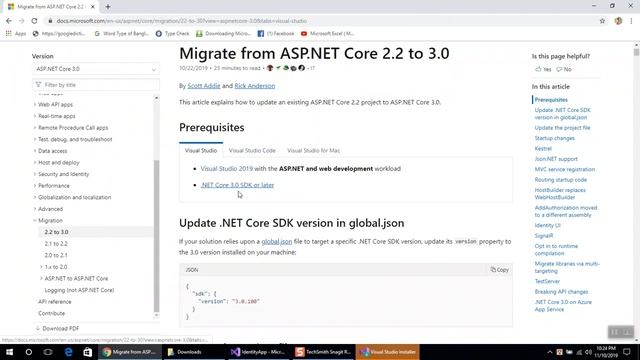Open Microsoft Store from the taskbar
The image size is (640, 360).
(x=87, y=352)
